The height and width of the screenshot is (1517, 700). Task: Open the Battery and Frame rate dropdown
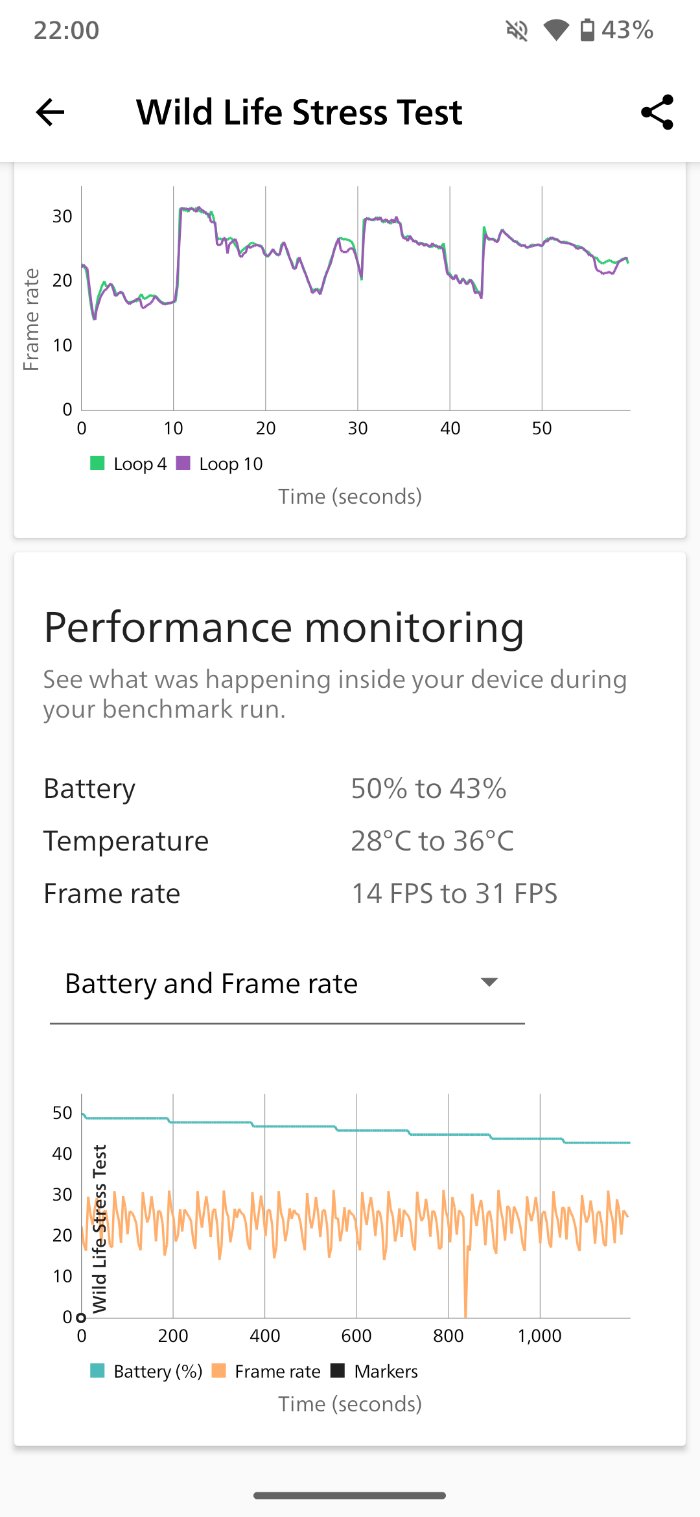(286, 984)
